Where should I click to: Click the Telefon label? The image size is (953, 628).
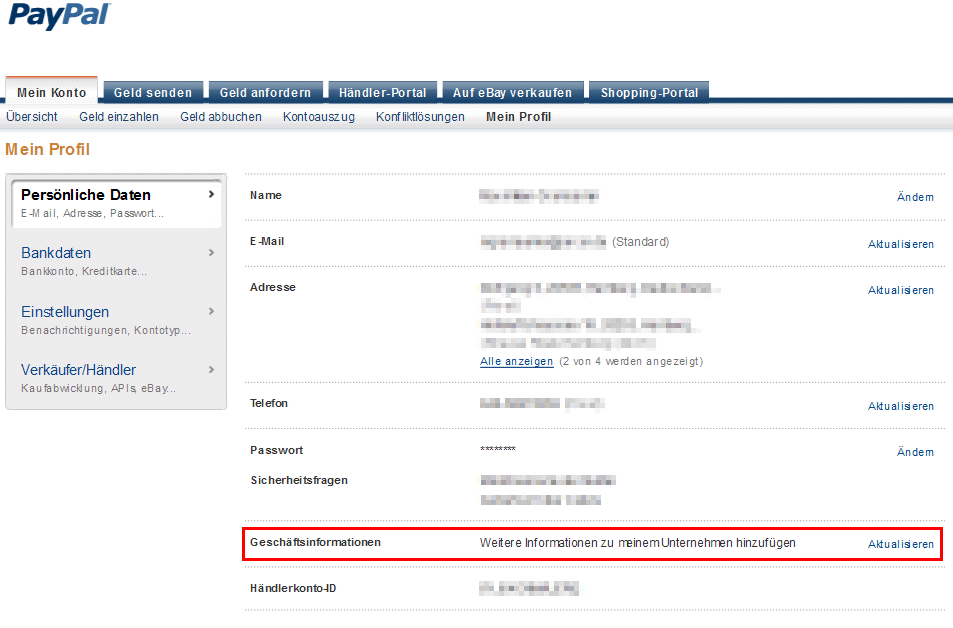tap(269, 403)
